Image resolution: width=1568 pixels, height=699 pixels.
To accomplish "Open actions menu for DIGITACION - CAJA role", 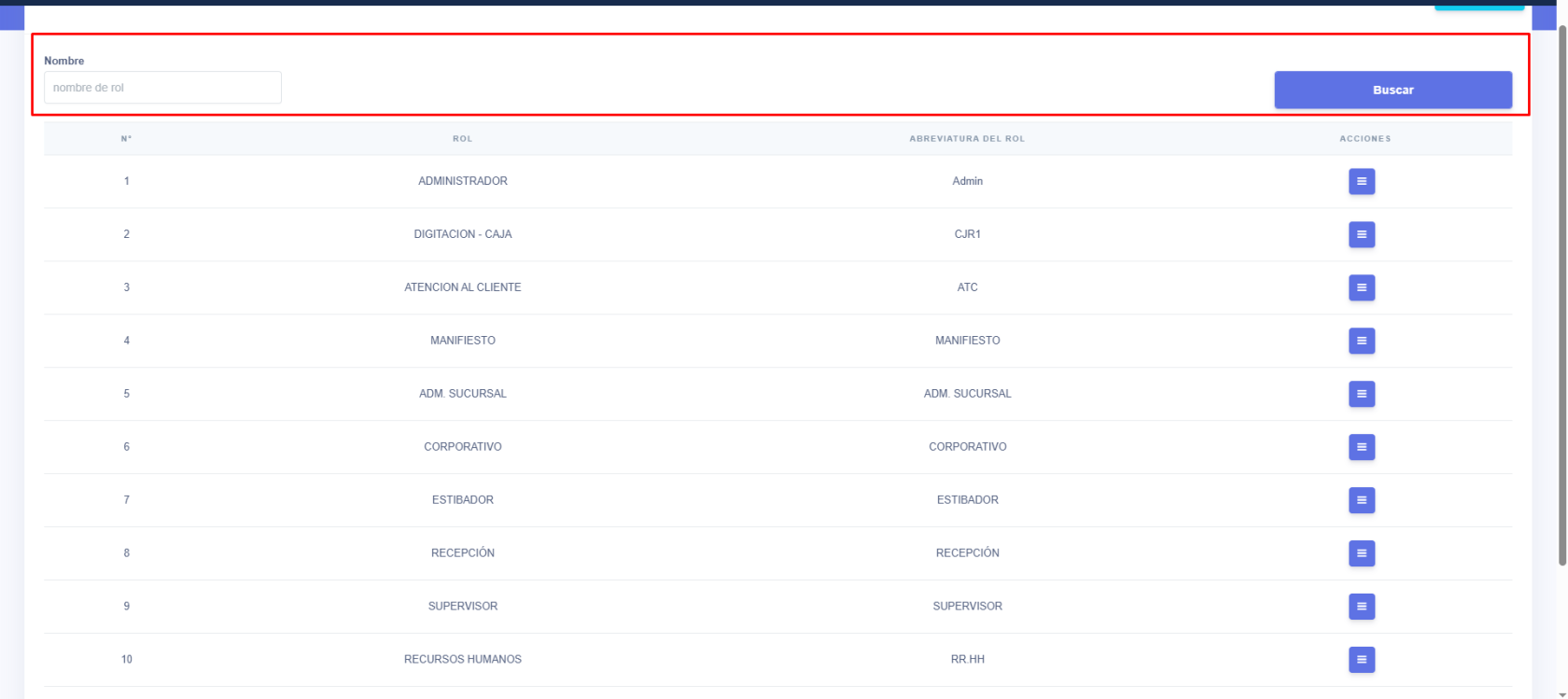I will pos(1361,234).
